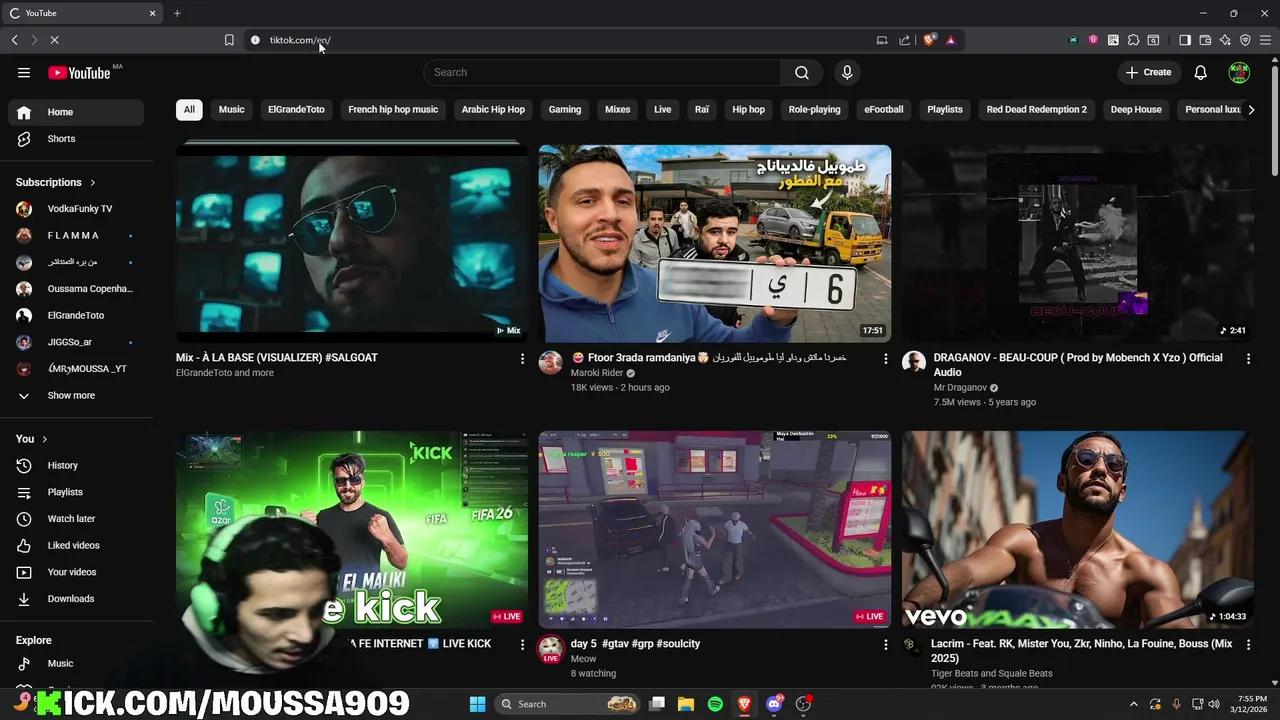The height and width of the screenshot is (720, 1280).
Task: Open Brave Leo AI sparkle icon
Action: 1225,40
